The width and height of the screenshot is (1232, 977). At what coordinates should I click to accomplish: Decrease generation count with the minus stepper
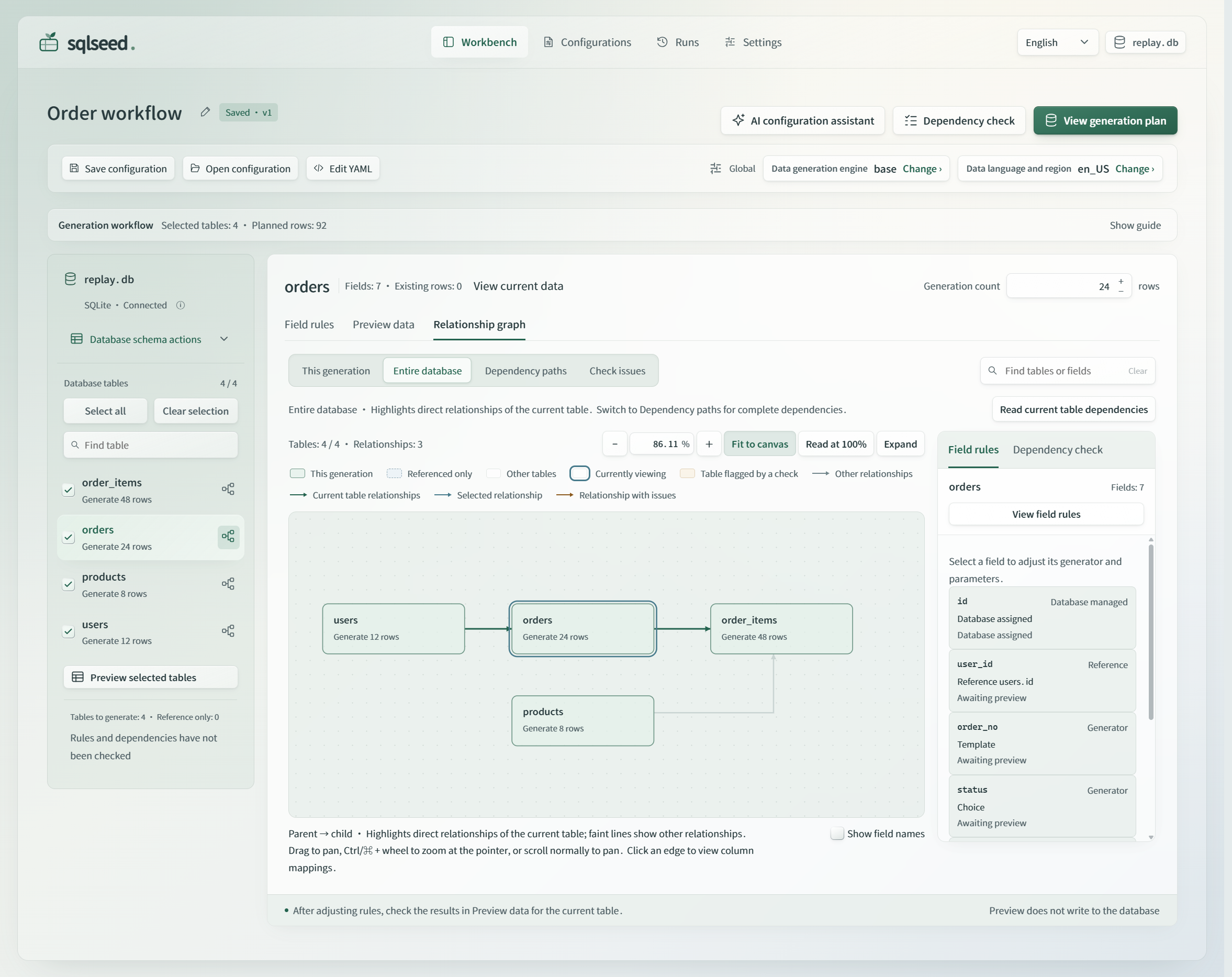point(1121,291)
